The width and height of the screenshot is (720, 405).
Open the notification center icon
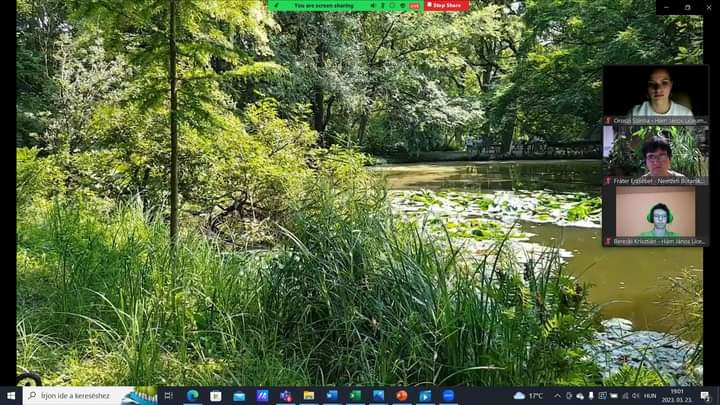point(705,396)
